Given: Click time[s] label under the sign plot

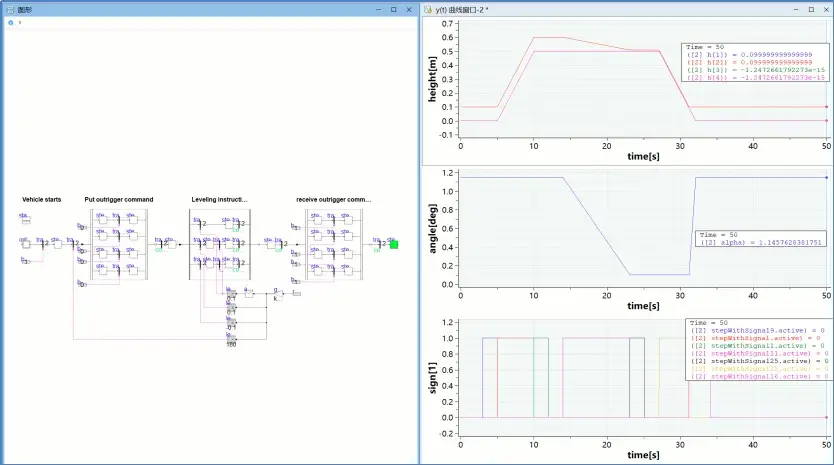Looking at the screenshot, I should click(643, 455).
